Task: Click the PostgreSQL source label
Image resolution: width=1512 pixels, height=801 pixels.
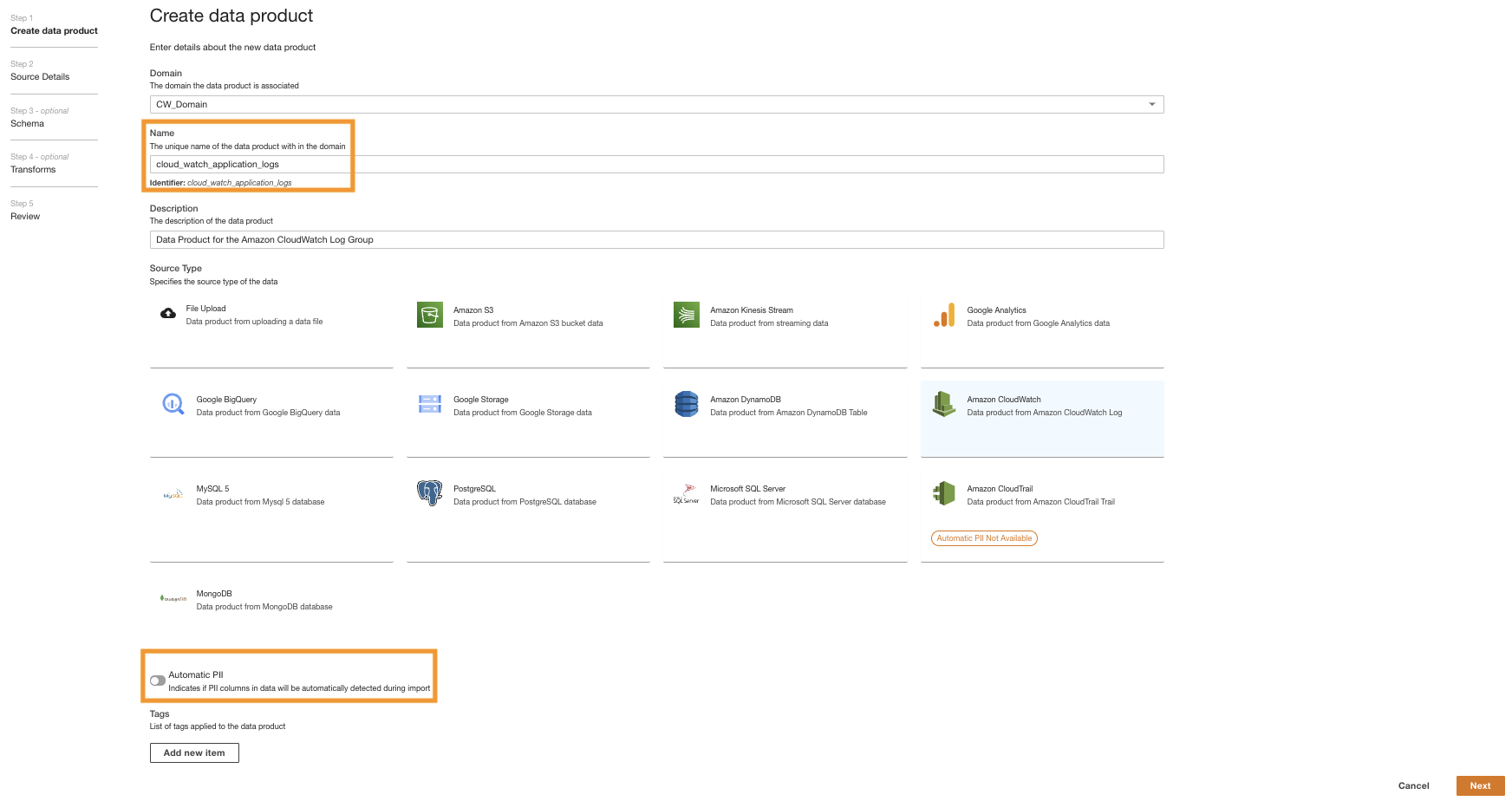Action: click(474, 489)
